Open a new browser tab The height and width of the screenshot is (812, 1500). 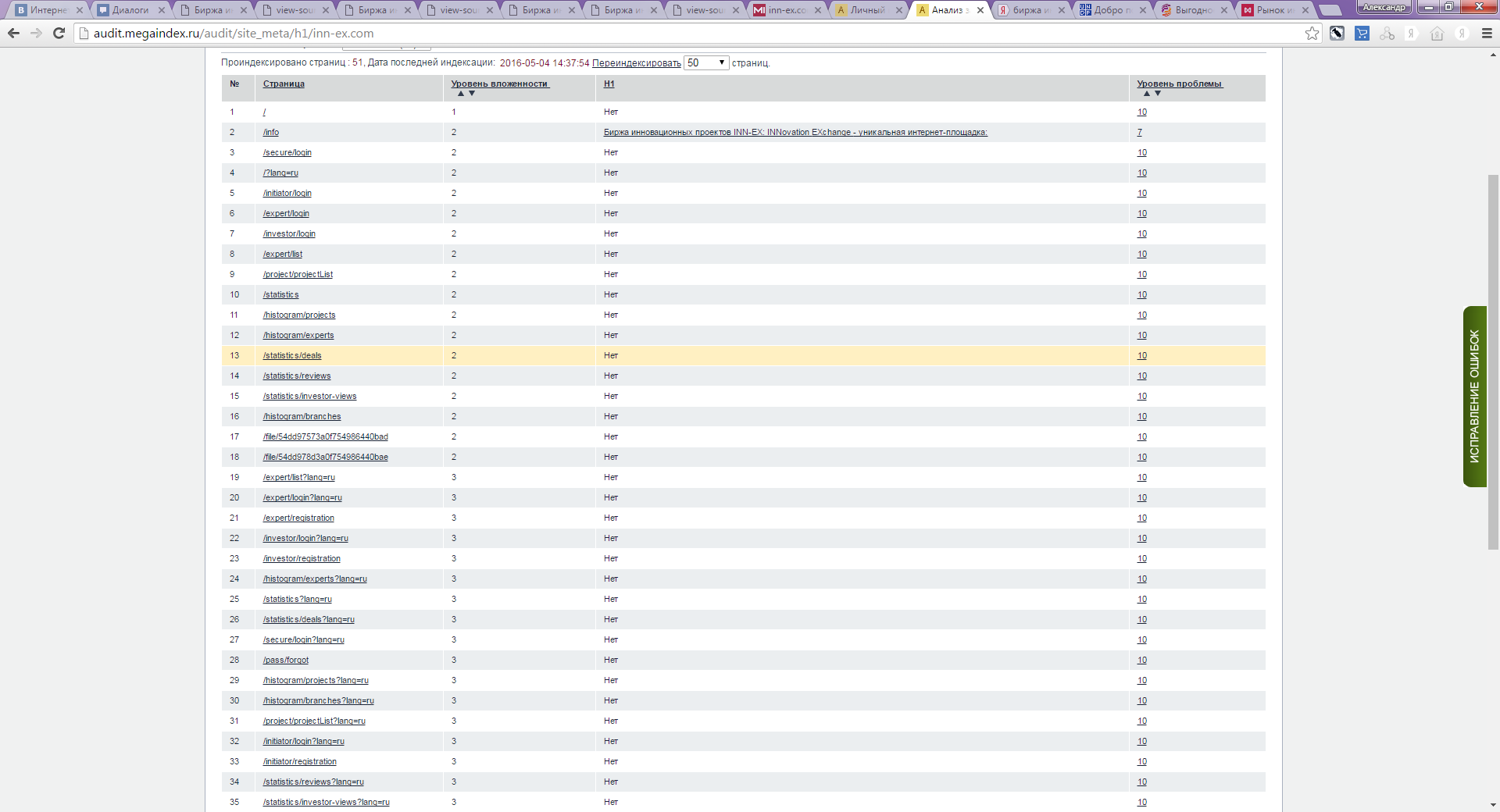[x=1329, y=10]
